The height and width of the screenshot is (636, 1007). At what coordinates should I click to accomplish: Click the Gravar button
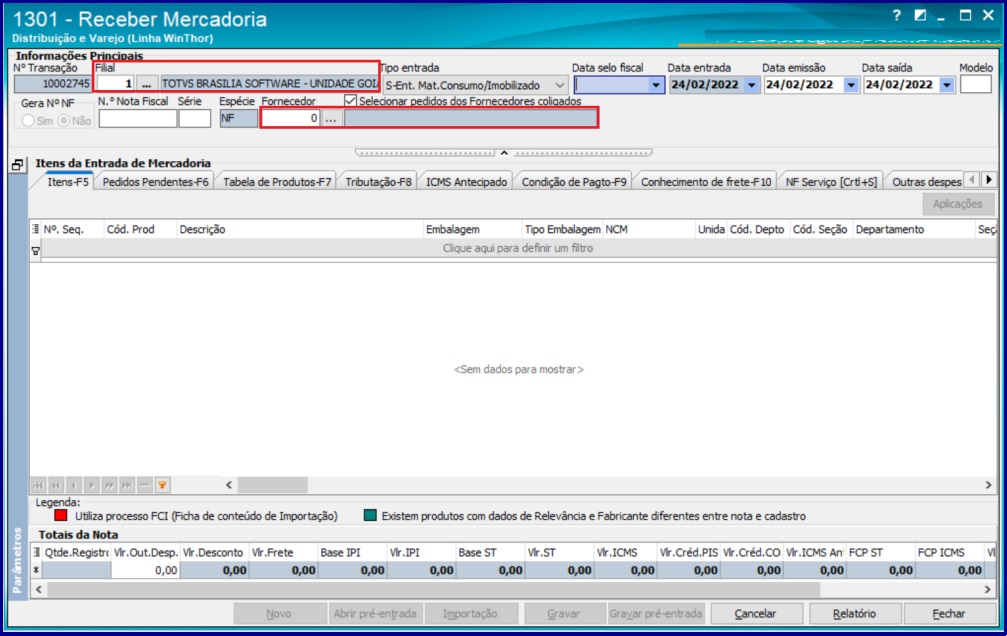tap(563, 614)
